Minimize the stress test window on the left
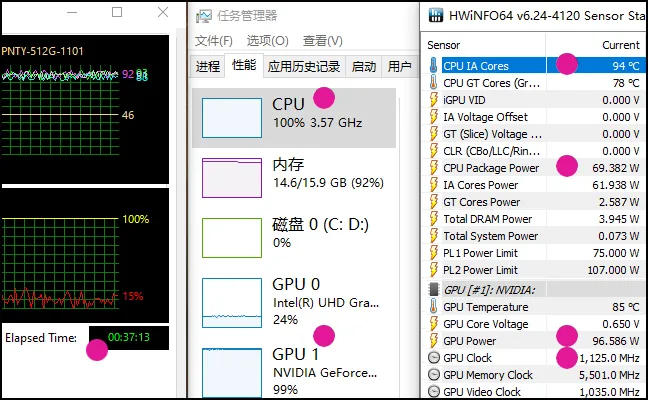The width and height of the screenshot is (648, 400). [72, 12]
